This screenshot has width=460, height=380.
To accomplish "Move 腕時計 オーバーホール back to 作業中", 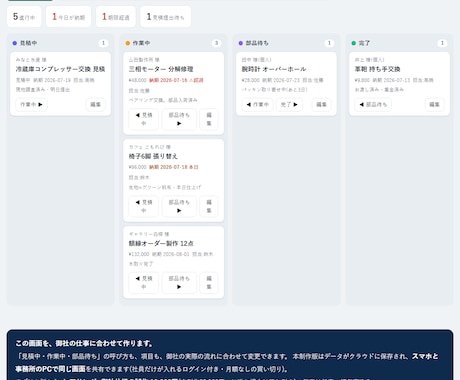I will click(x=257, y=104).
